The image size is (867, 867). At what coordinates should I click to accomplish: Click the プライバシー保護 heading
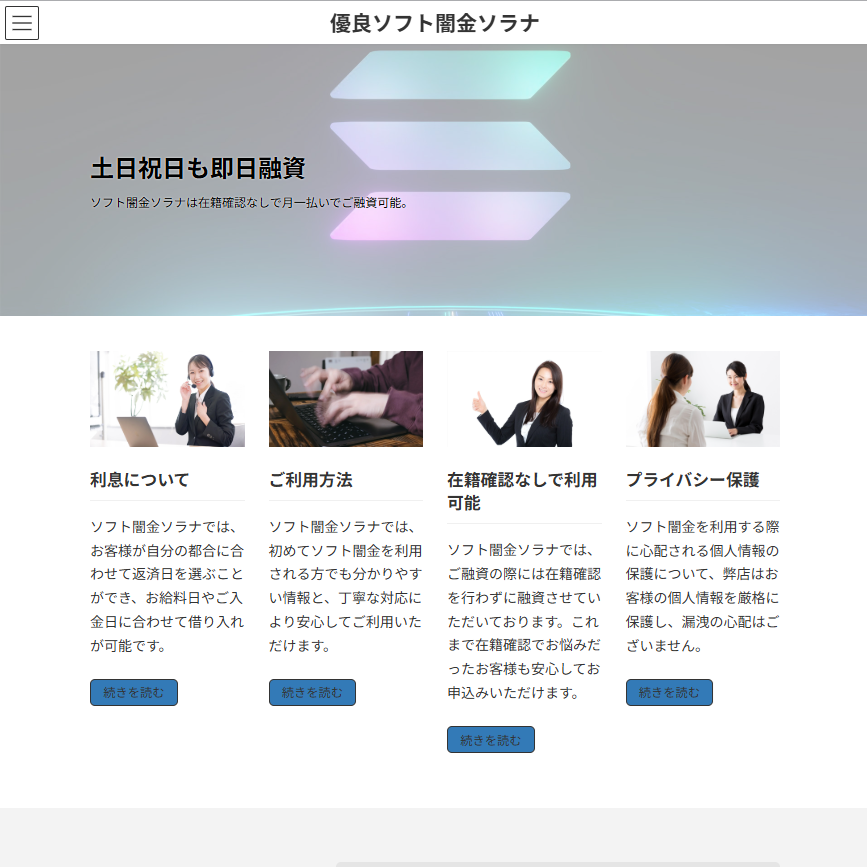693,479
